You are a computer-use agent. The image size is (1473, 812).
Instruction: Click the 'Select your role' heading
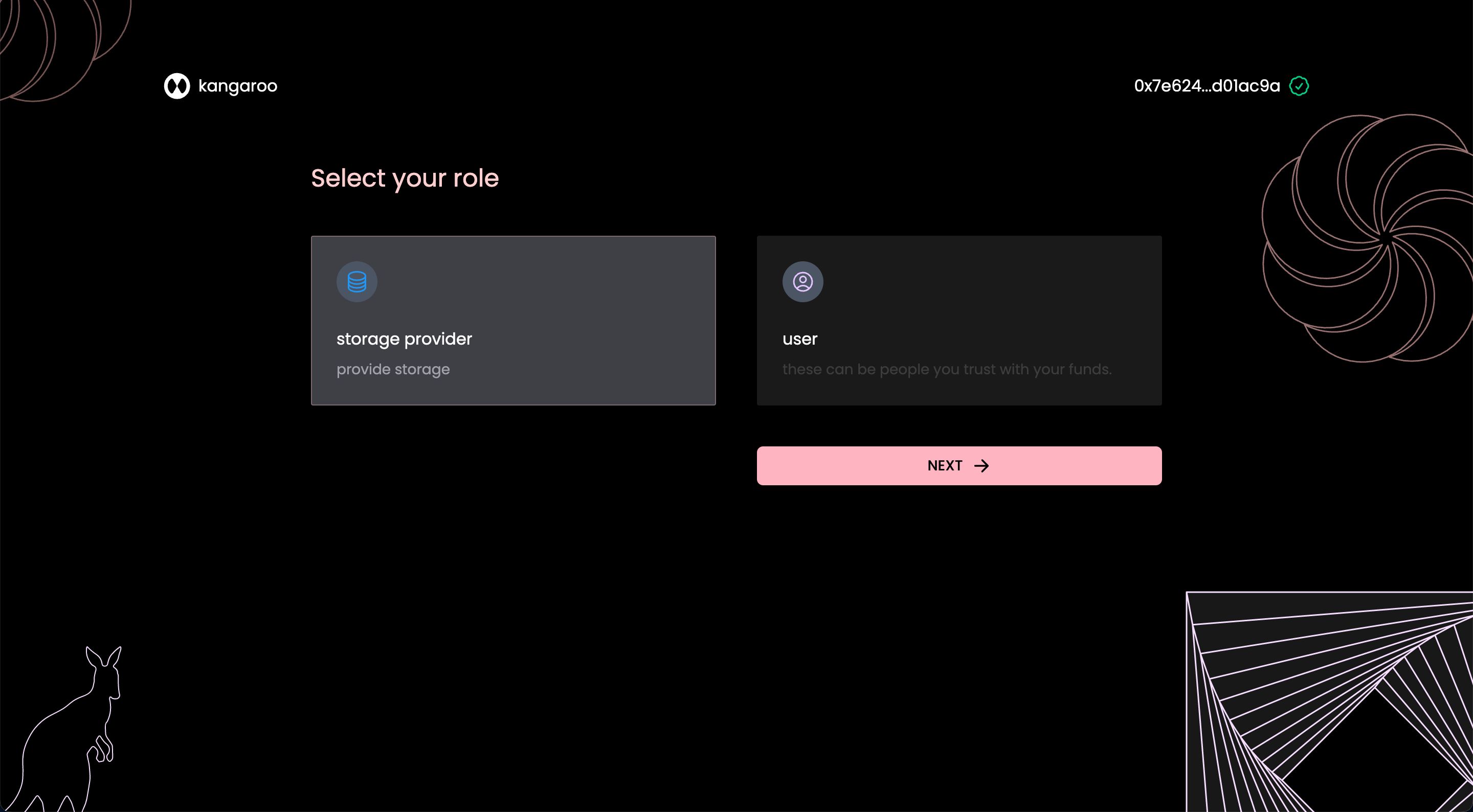click(x=405, y=178)
